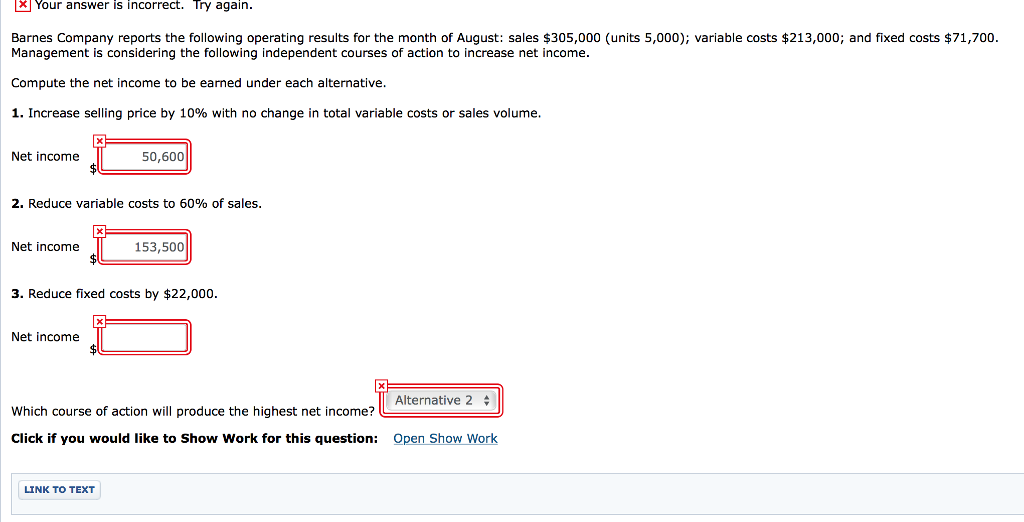Click the text 'Reduce fixed costs by $22,000.'

click(x=123, y=293)
